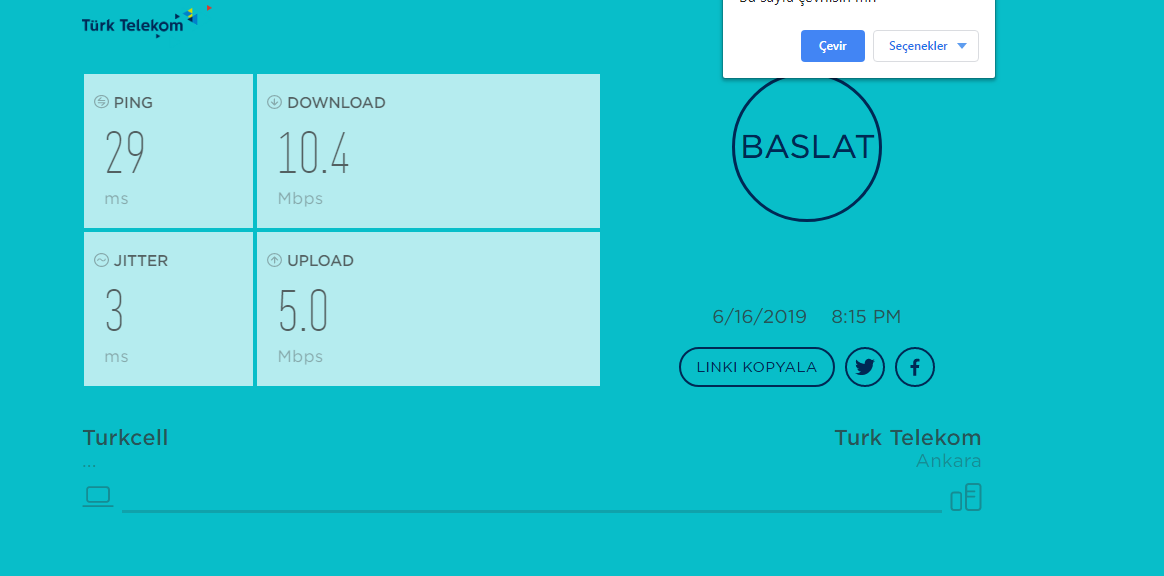Click the jitter wave icon

pyautogui.click(x=102, y=261)
